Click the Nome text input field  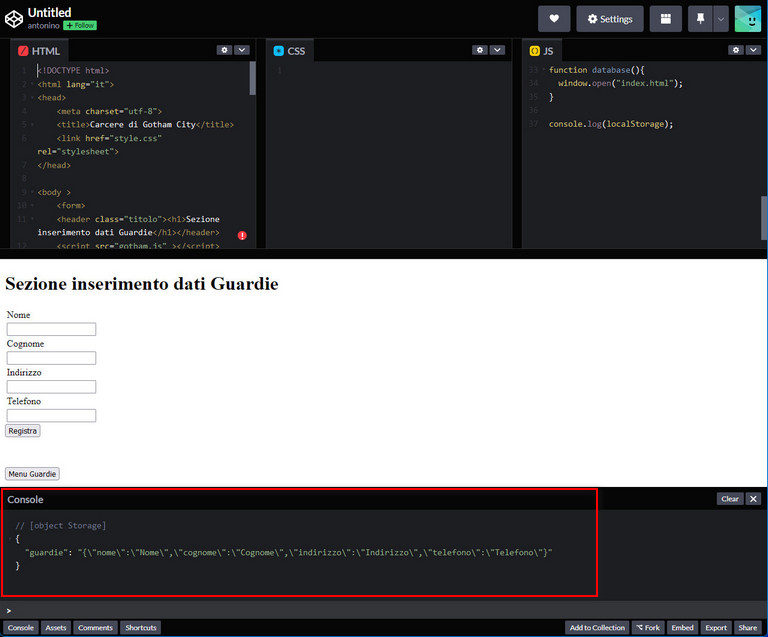(x=51, y=329)
